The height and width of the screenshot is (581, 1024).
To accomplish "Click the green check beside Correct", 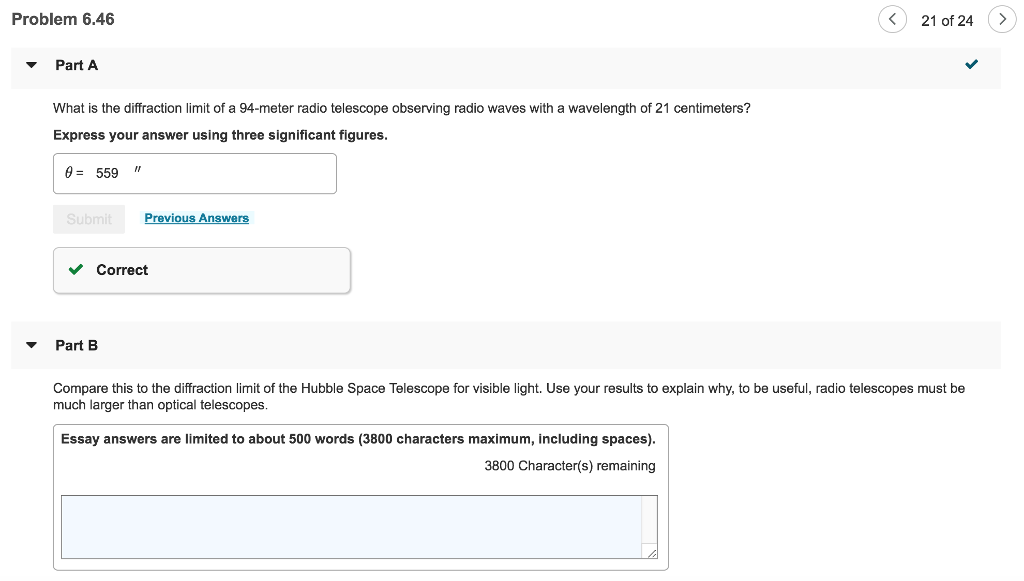I will coord(75,270).
